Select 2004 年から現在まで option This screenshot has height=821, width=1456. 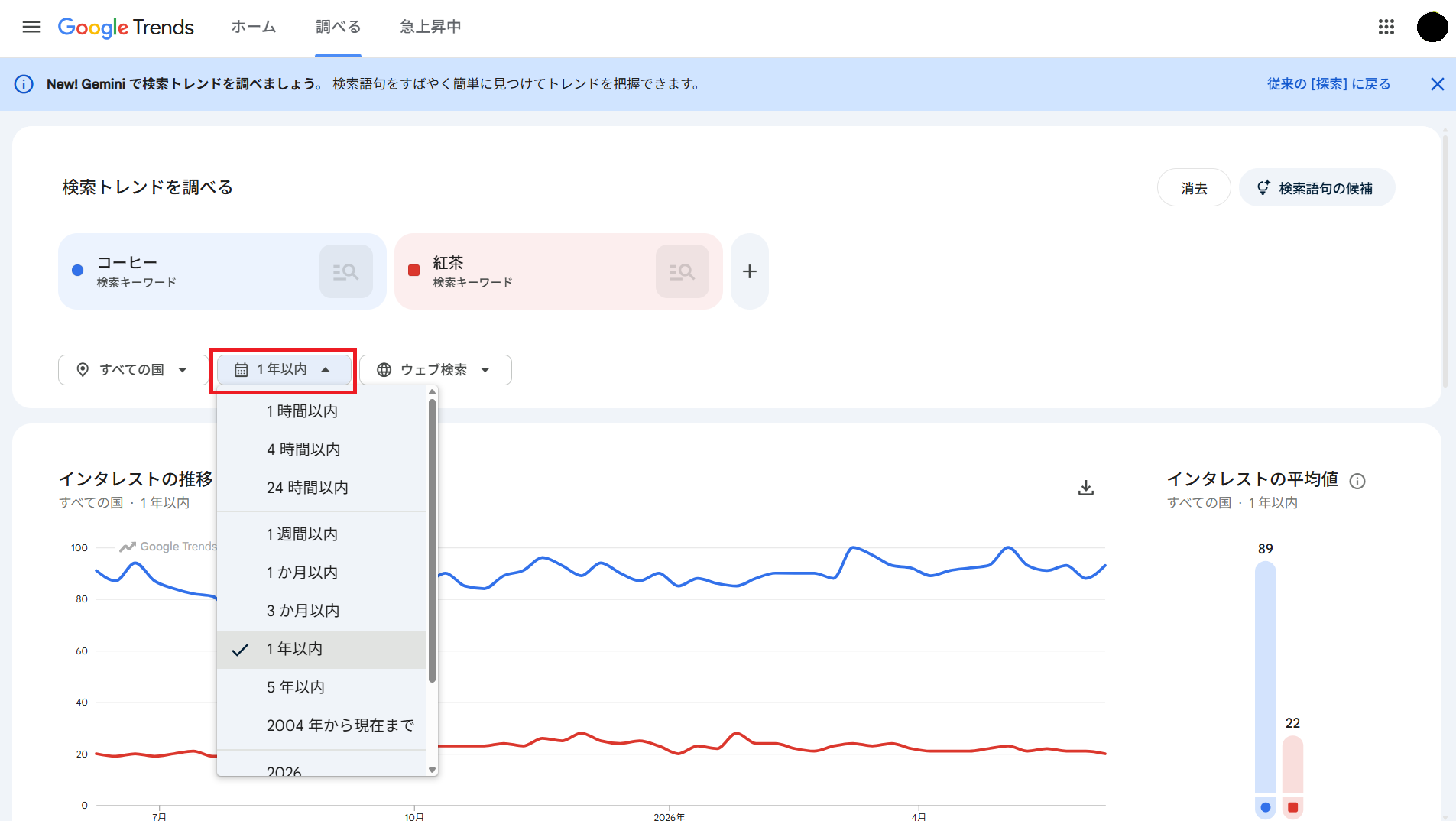pyautogui.click(x=322, y=725)
